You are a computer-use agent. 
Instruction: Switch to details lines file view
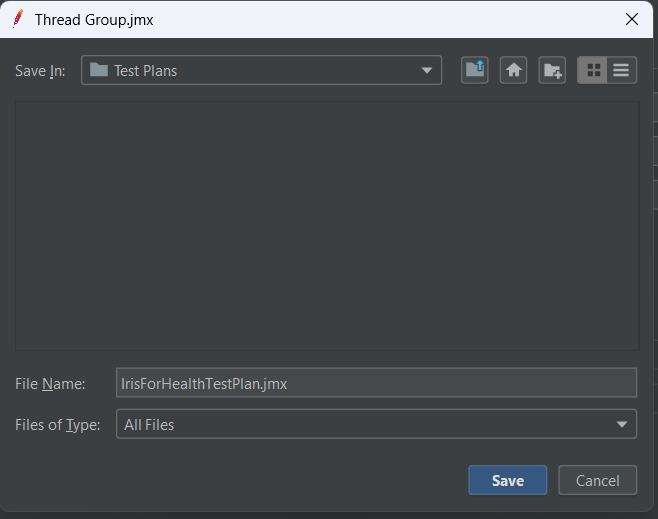click(x=622, y=70)
